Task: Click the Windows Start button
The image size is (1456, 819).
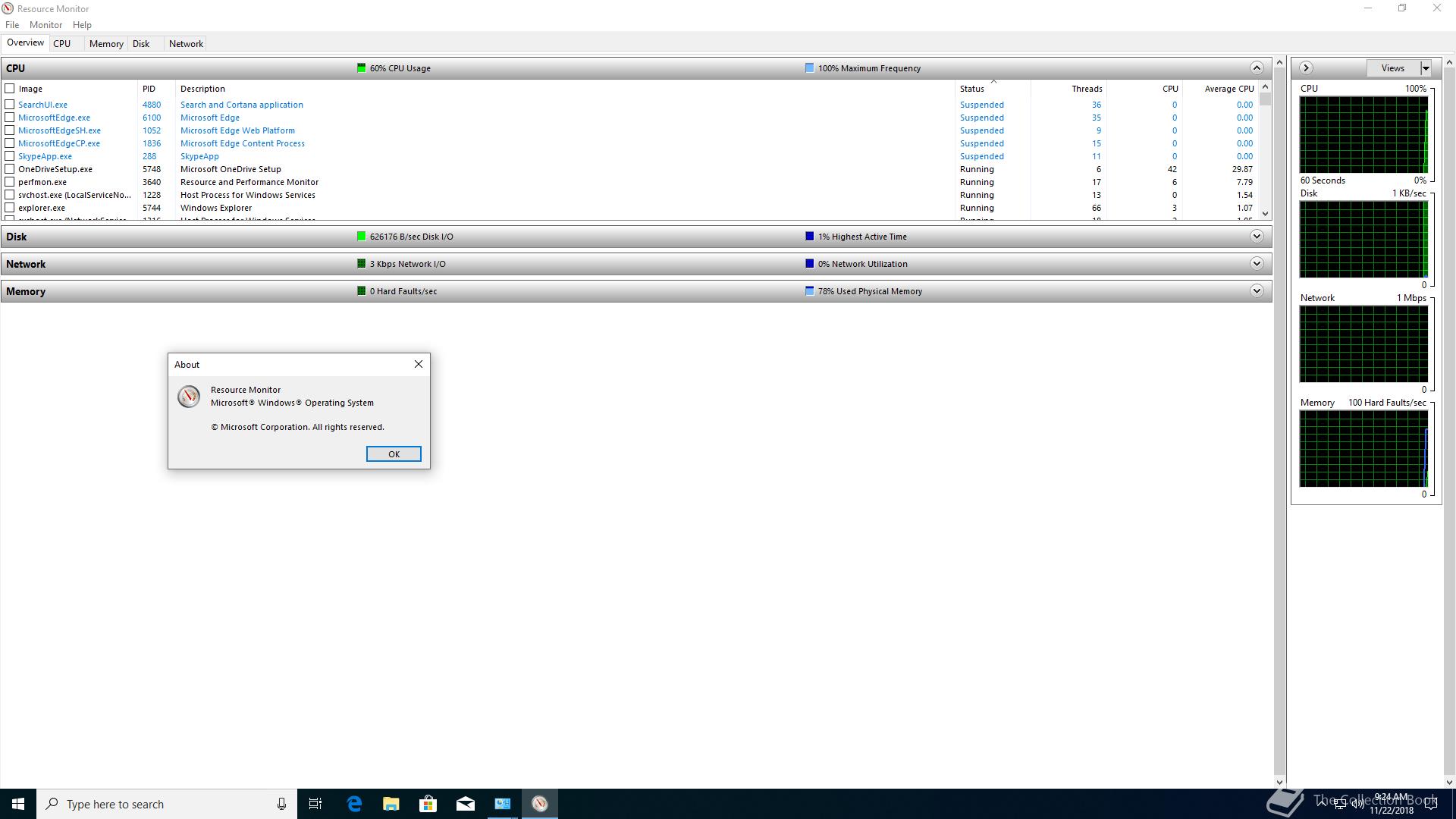Action: (18, 804)
